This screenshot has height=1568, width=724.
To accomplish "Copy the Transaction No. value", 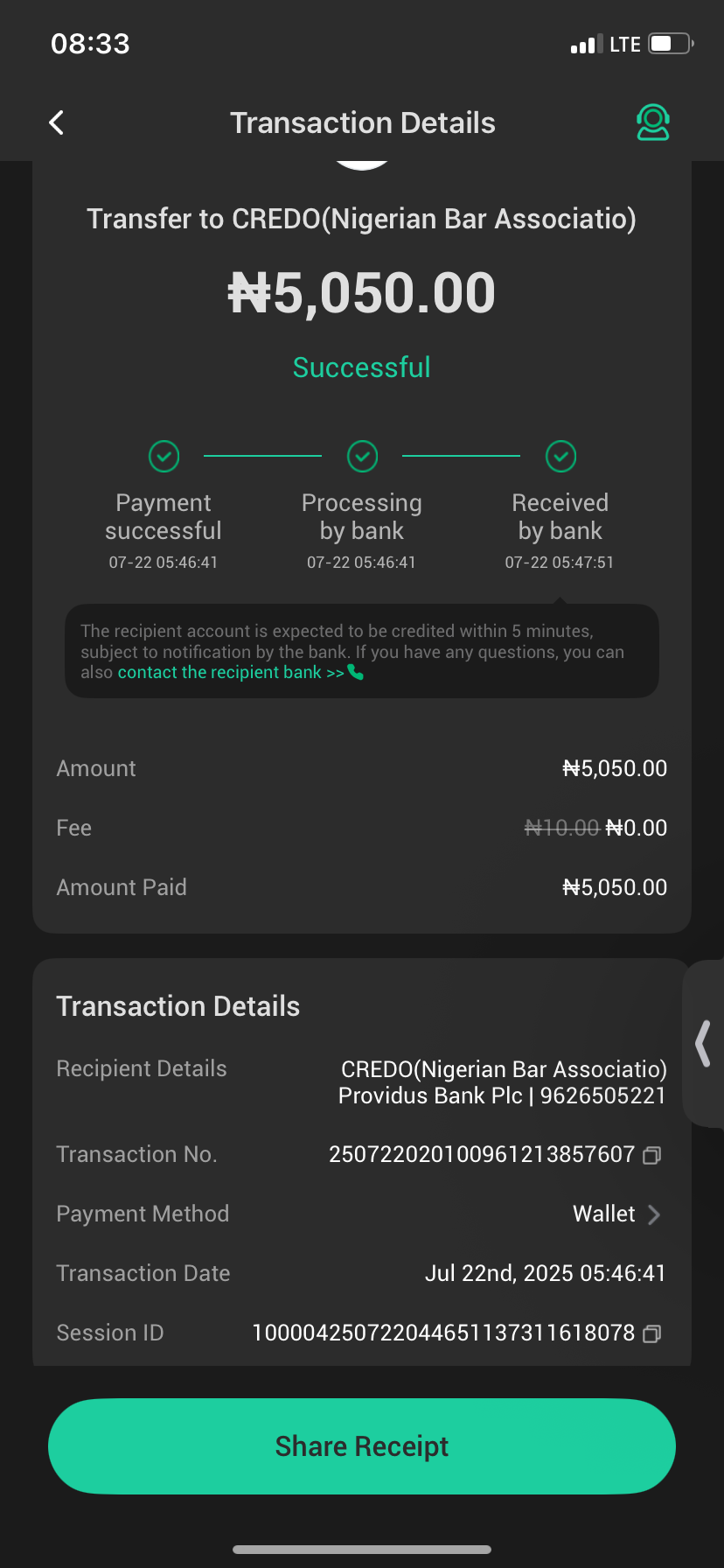I will click(651, 1156).
